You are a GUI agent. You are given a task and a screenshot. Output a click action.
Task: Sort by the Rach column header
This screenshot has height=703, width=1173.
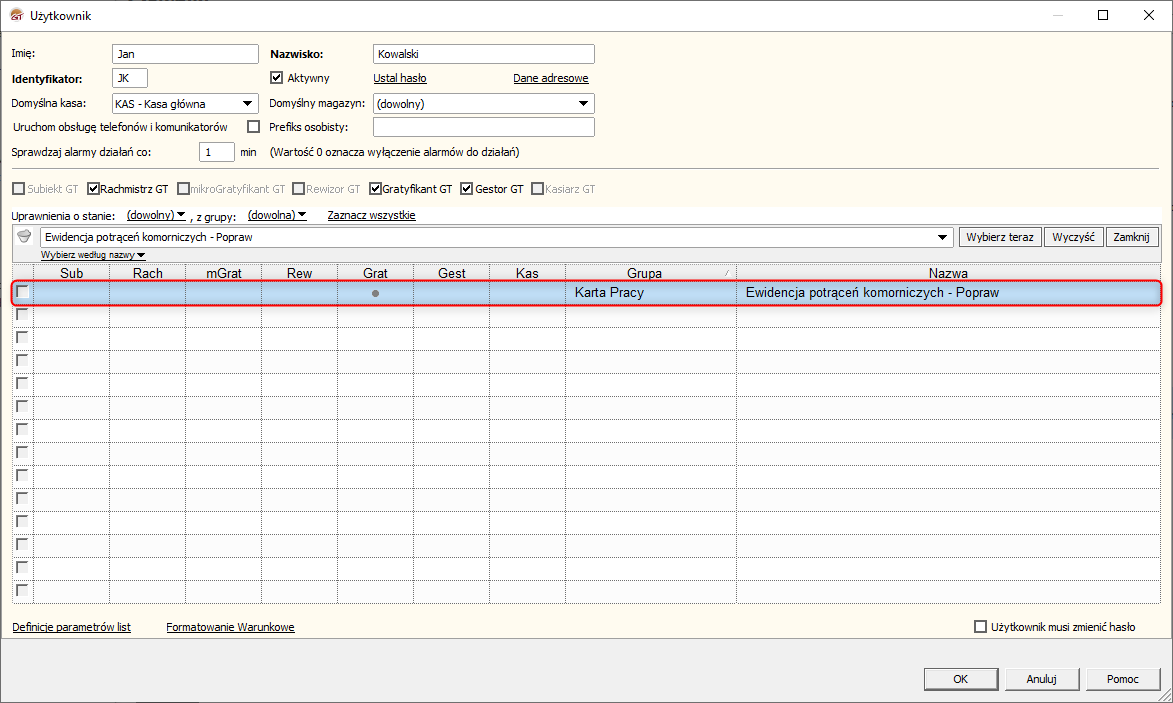click(147, 273)
